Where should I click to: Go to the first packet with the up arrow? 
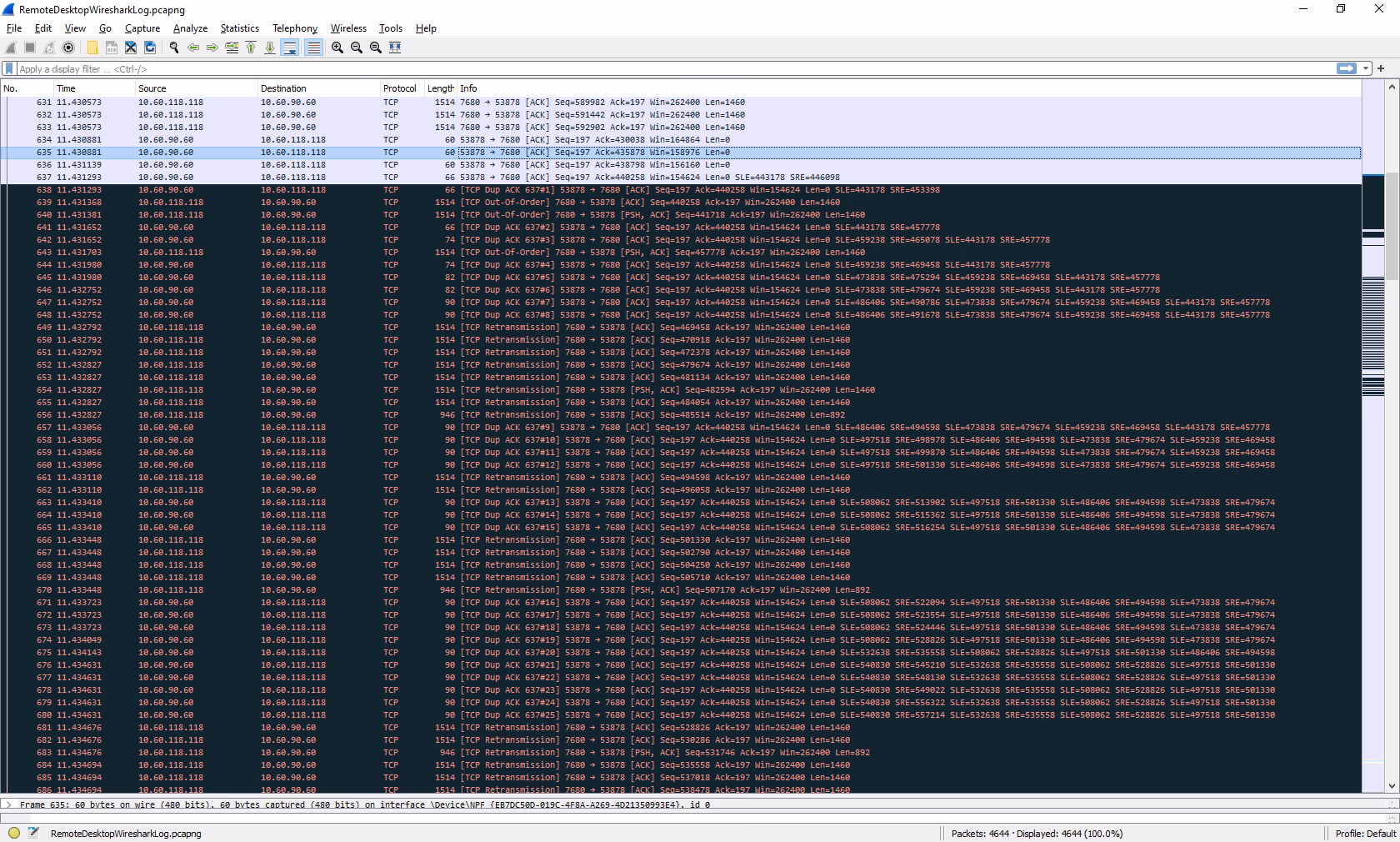click(x=251, y=48)
